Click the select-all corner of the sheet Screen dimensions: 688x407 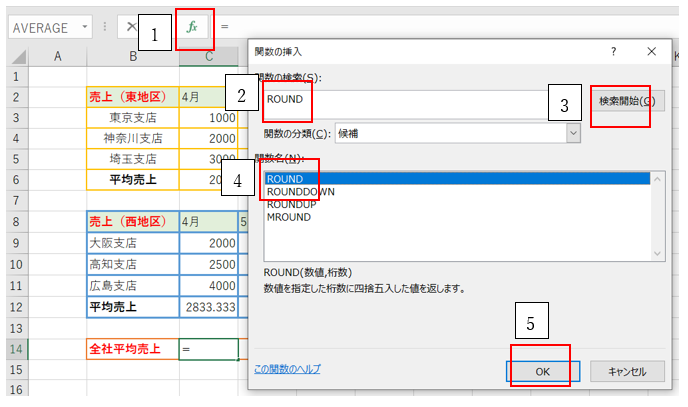(14, 56)
